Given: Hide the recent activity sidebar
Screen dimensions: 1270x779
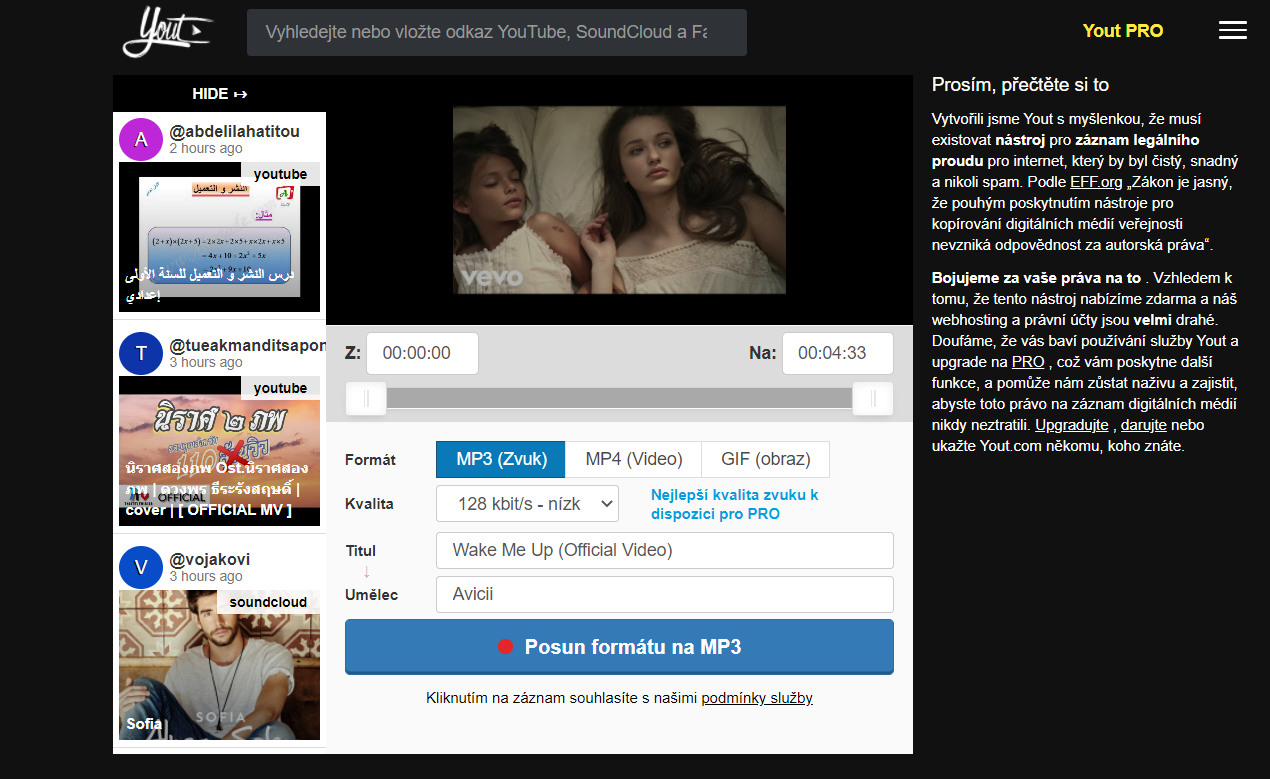Looking at the screenshot, I should (219, 93).
